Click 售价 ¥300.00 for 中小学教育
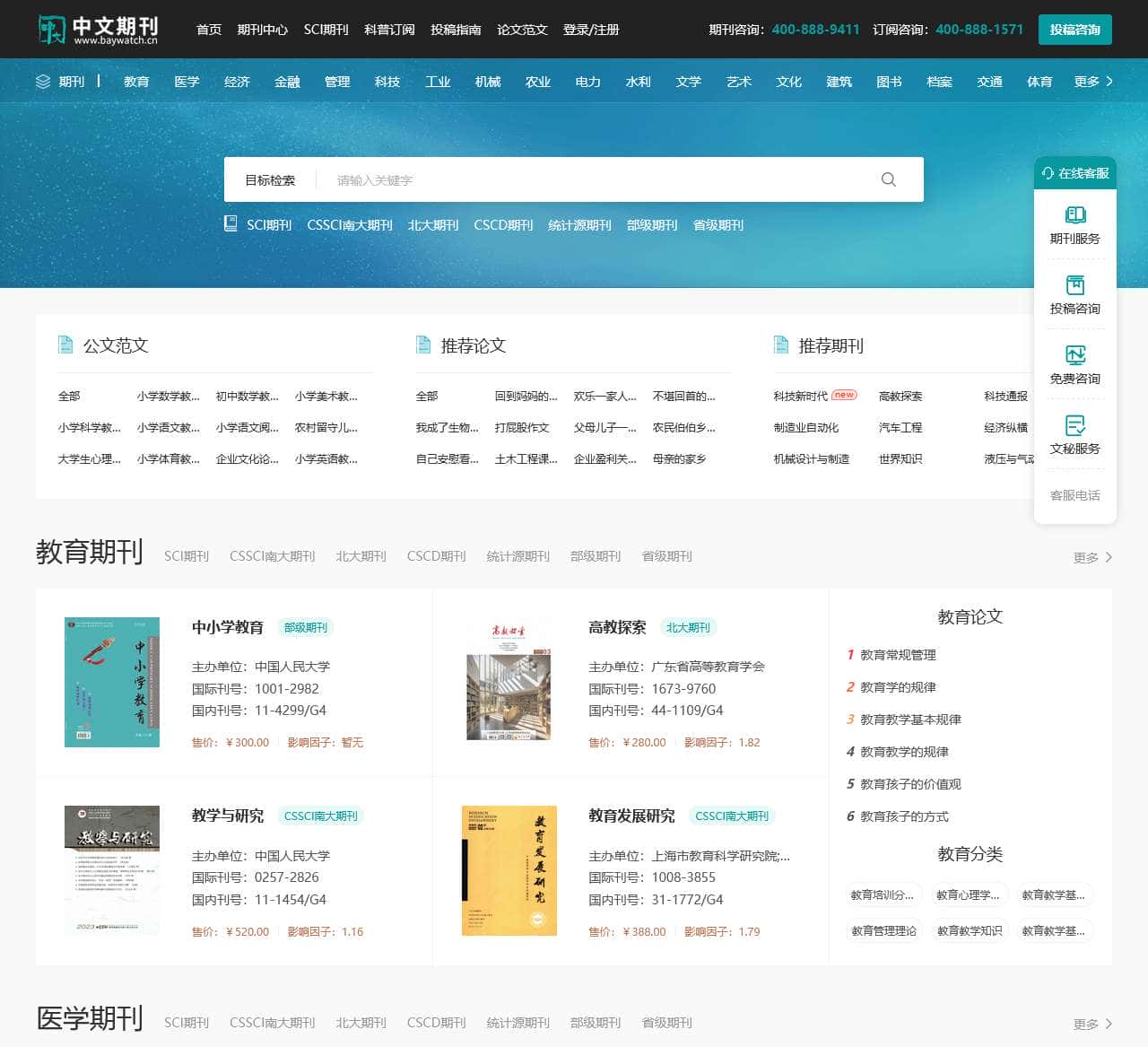 click(230, 743)
